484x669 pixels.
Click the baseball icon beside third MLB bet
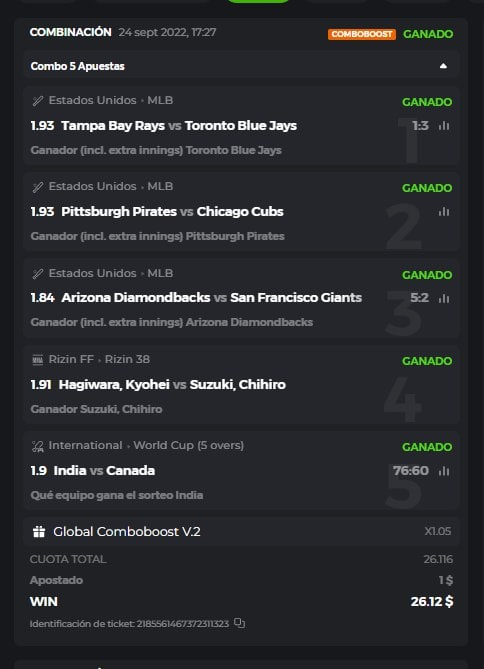point(38,273)
